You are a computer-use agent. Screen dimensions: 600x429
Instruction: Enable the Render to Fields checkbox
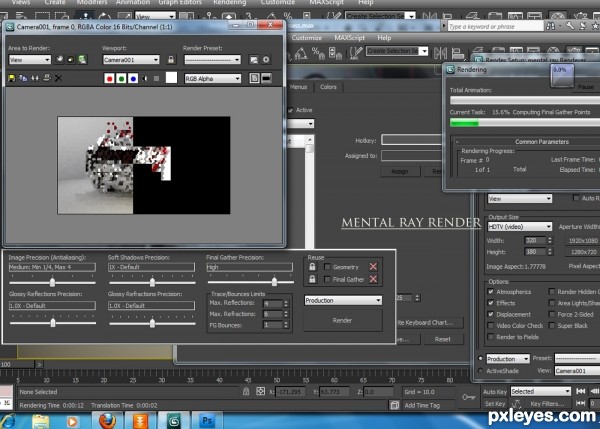pos(491,337)
